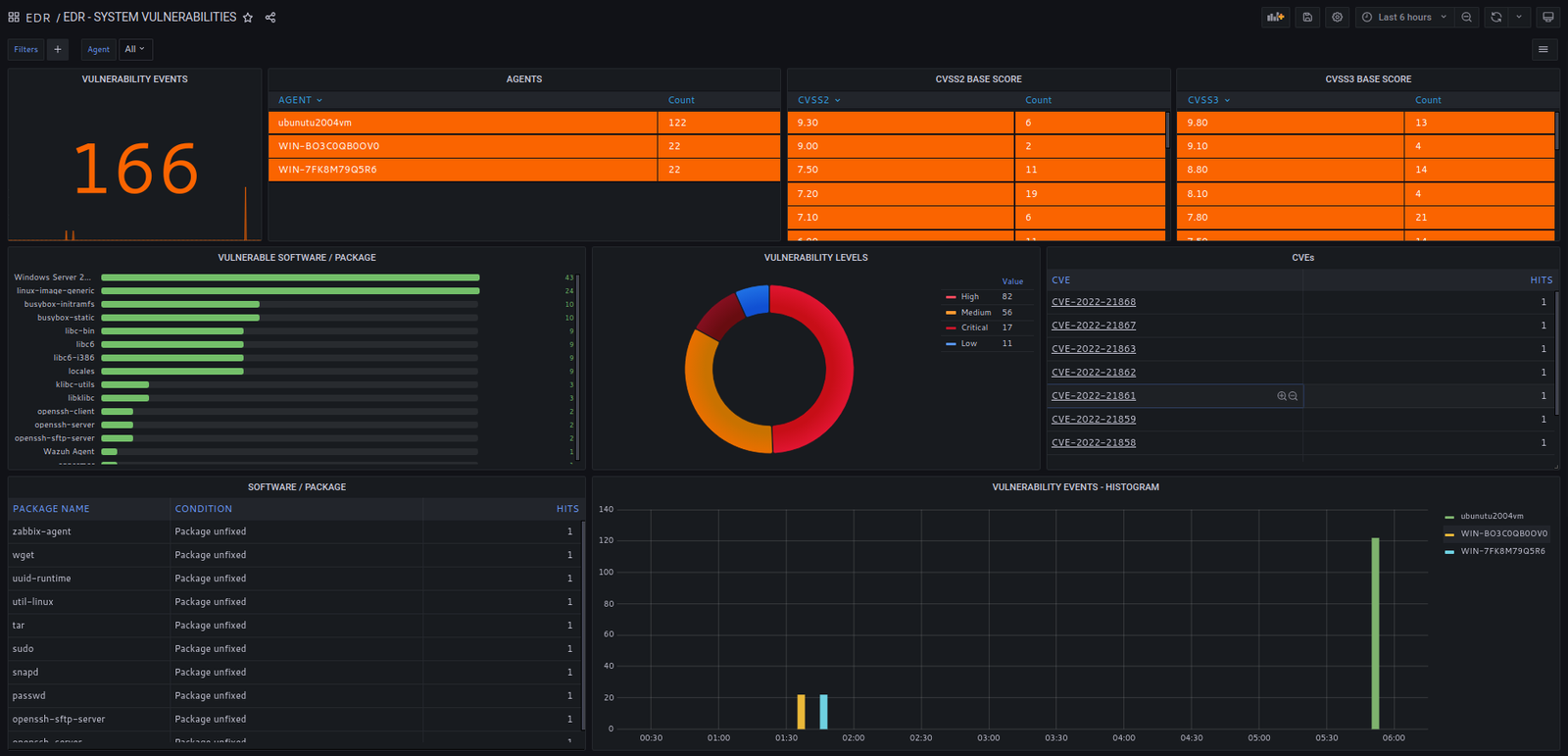
Task: Click the Add panel icon
Action: point(1275,17)
